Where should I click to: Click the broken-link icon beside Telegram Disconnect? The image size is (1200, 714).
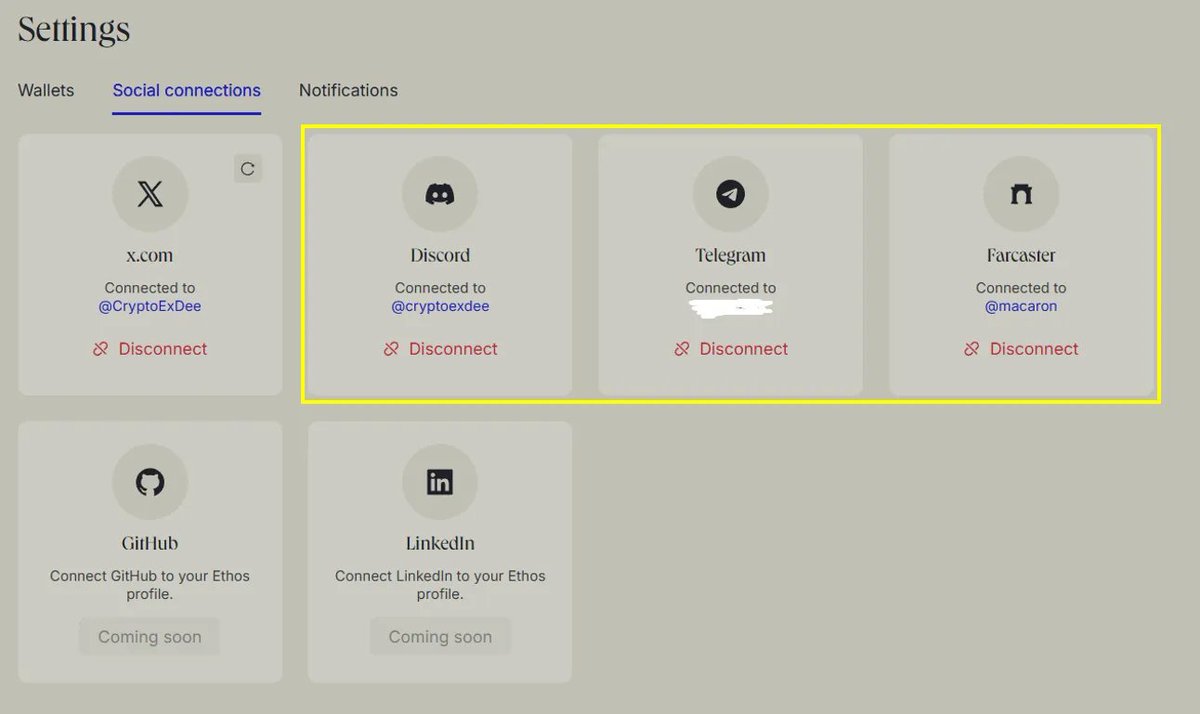[x=682, y=349]
